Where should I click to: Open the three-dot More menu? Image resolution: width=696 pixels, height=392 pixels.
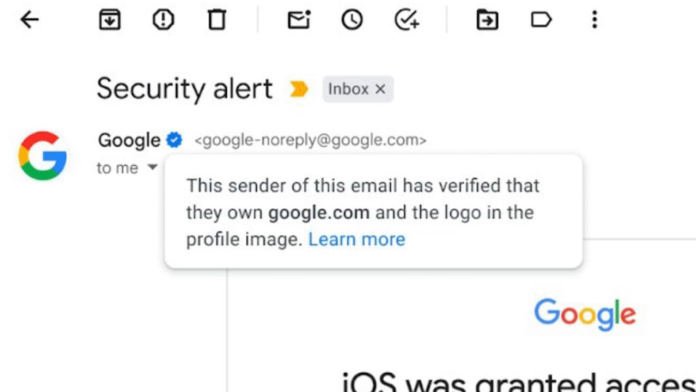click(594, 20)
